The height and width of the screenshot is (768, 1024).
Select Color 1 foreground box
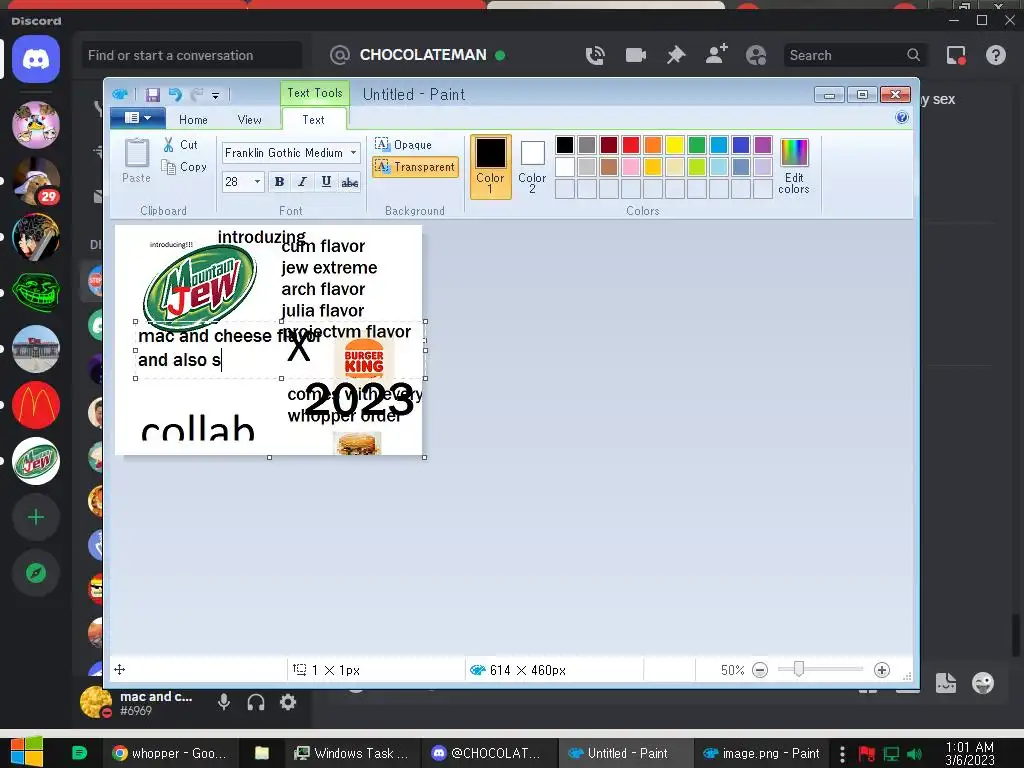point(490,167)
